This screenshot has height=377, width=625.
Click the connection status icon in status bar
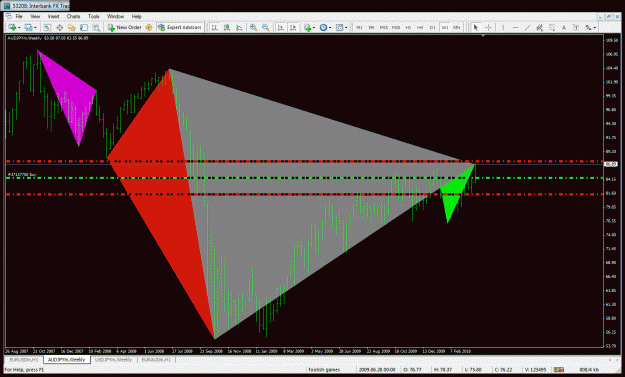click(559, 370)
